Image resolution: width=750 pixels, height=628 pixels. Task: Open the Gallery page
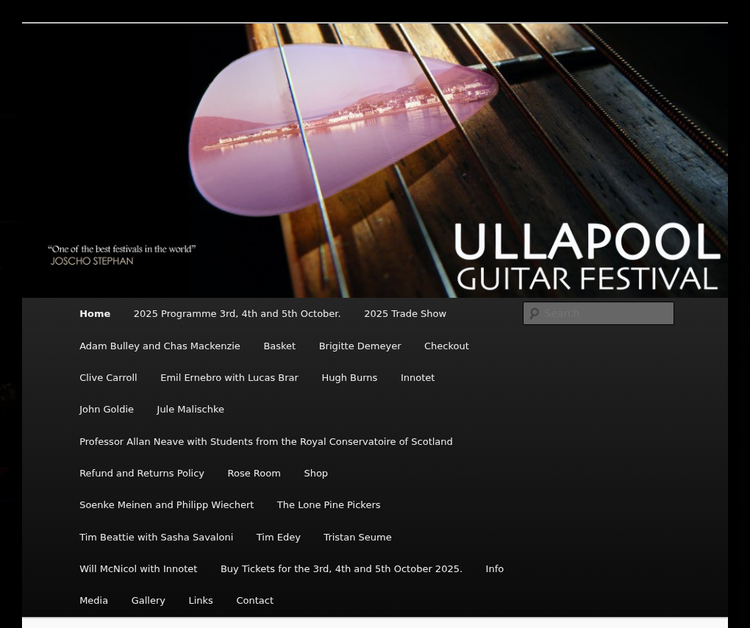[148, 601]
